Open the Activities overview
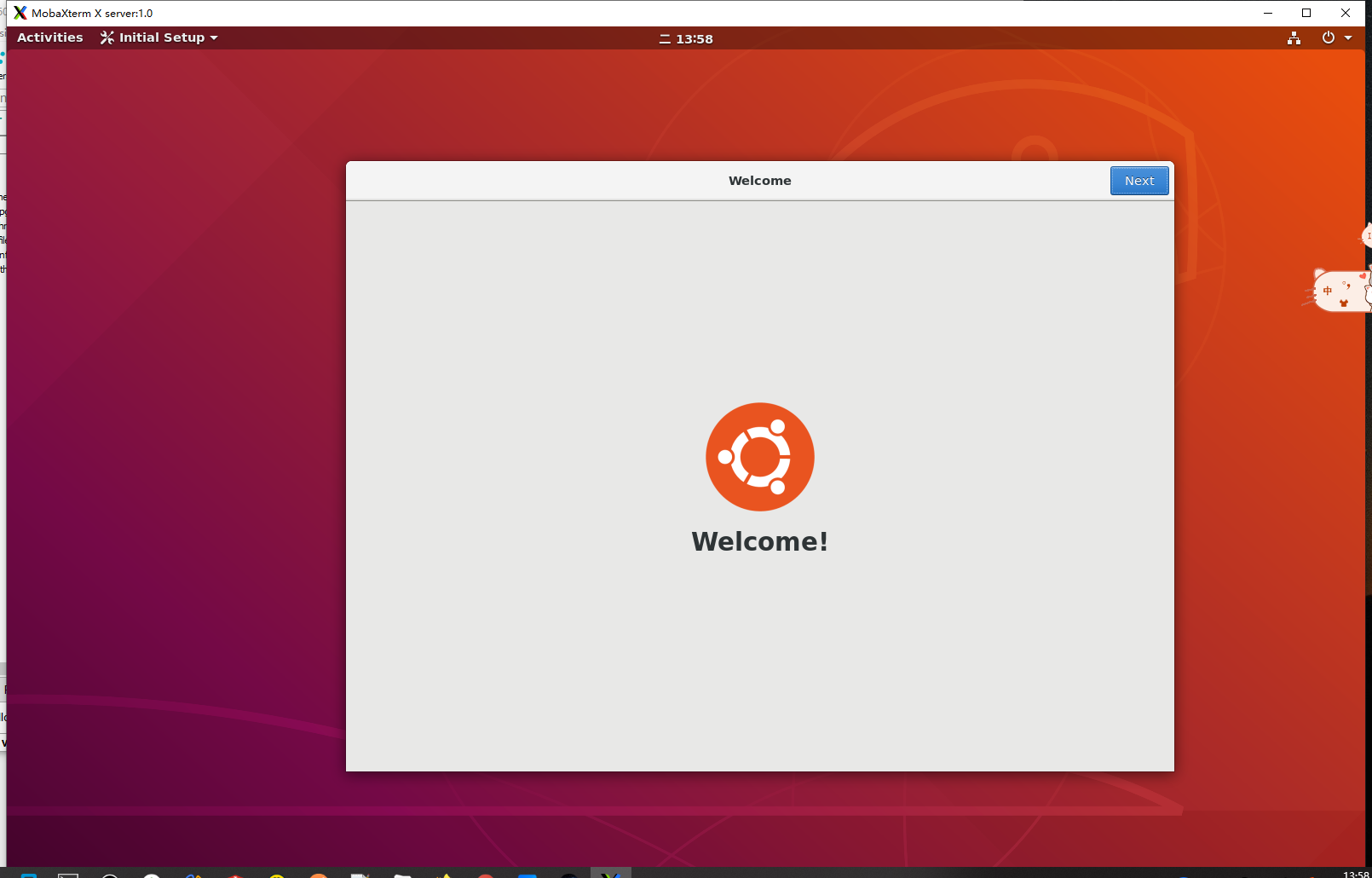Viewport: 1372px width, 878px height. (50, 38)
